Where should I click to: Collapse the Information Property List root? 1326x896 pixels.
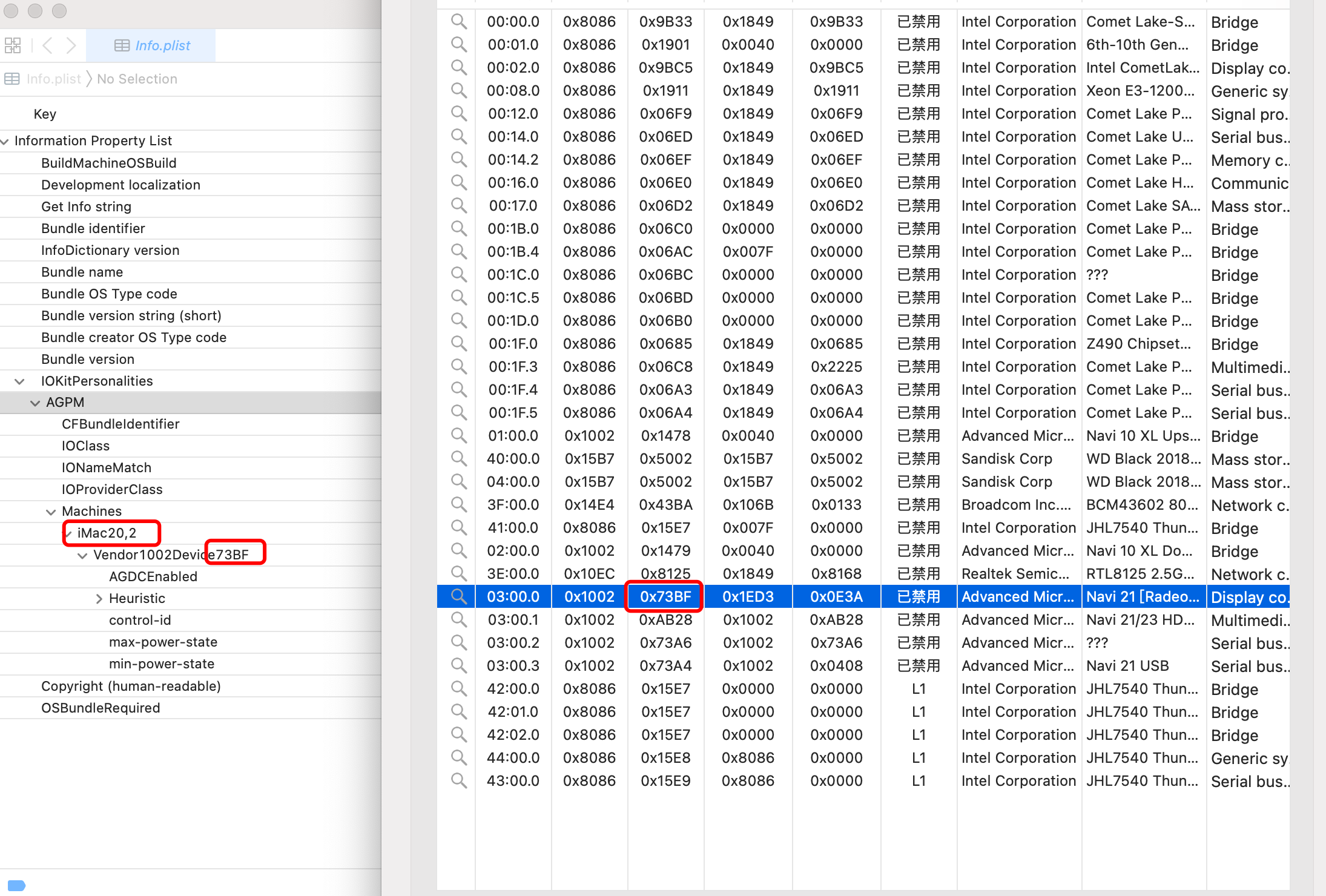coord(5,141)
